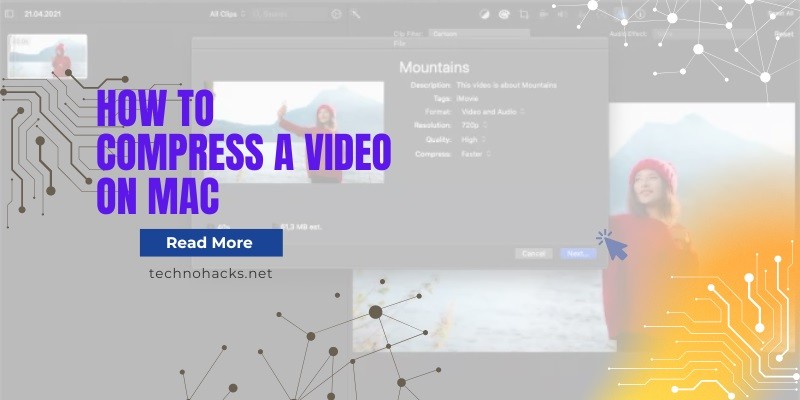Screen dimensions: 800x400
Task: Open the All Clips filter dropdown
Action: (227, 14)
